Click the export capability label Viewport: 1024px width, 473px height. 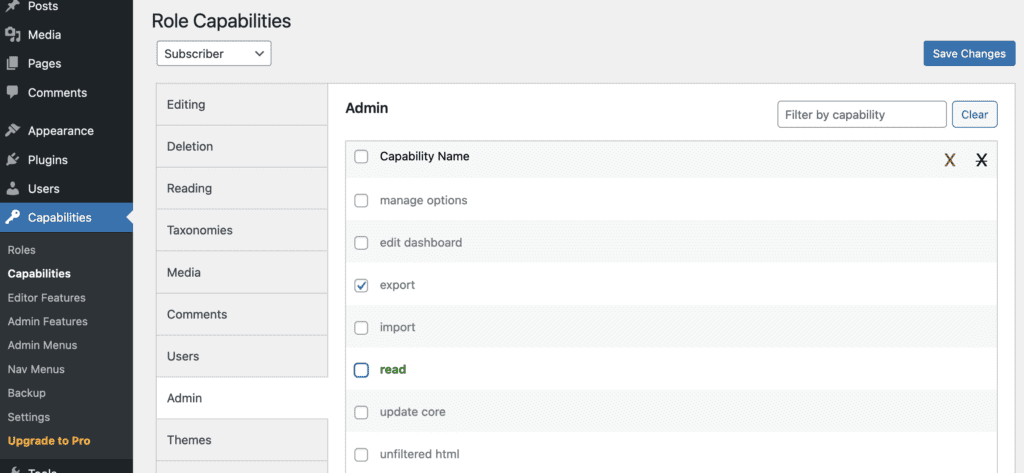(397, 285)
